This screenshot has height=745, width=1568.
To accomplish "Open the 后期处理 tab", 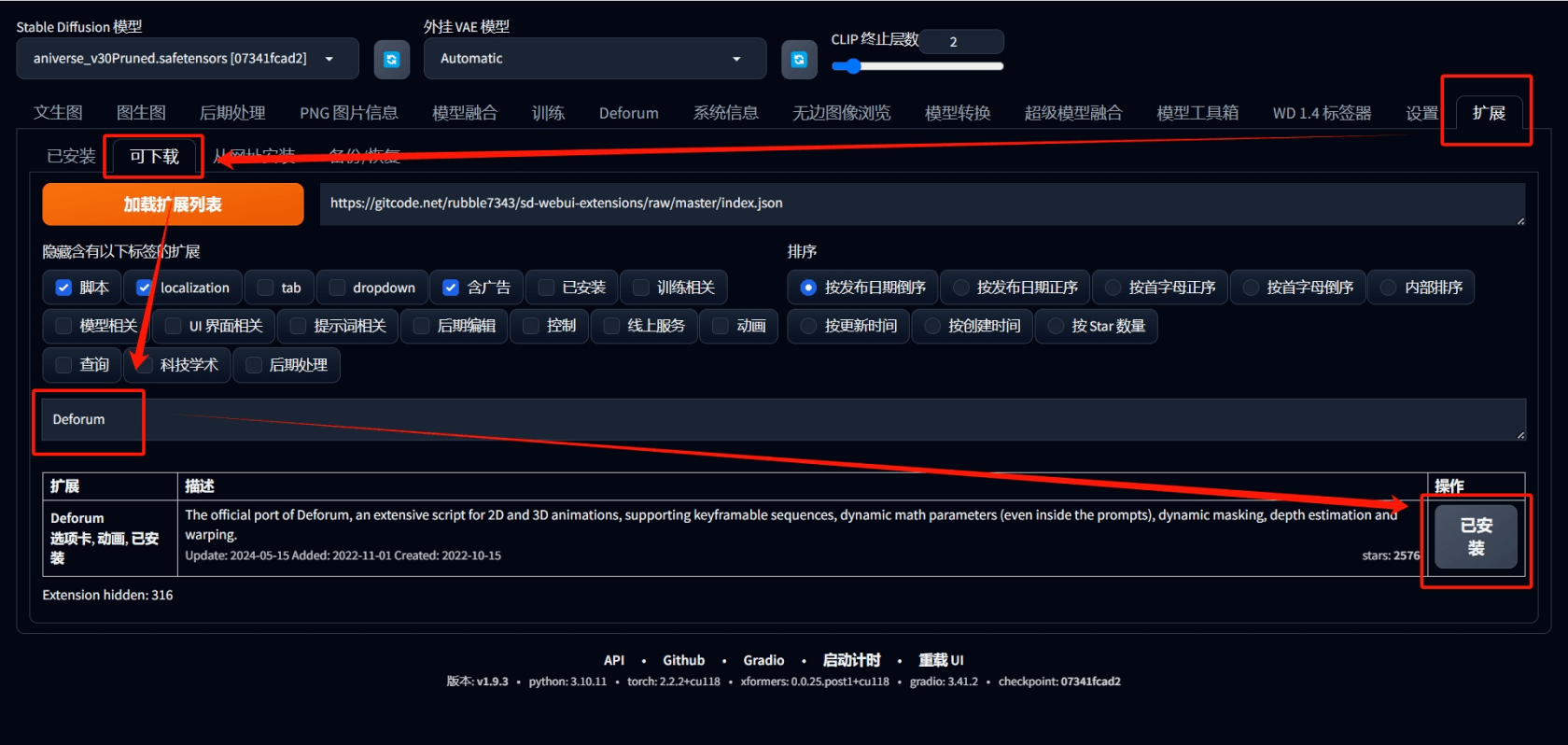I will point(232,113).
